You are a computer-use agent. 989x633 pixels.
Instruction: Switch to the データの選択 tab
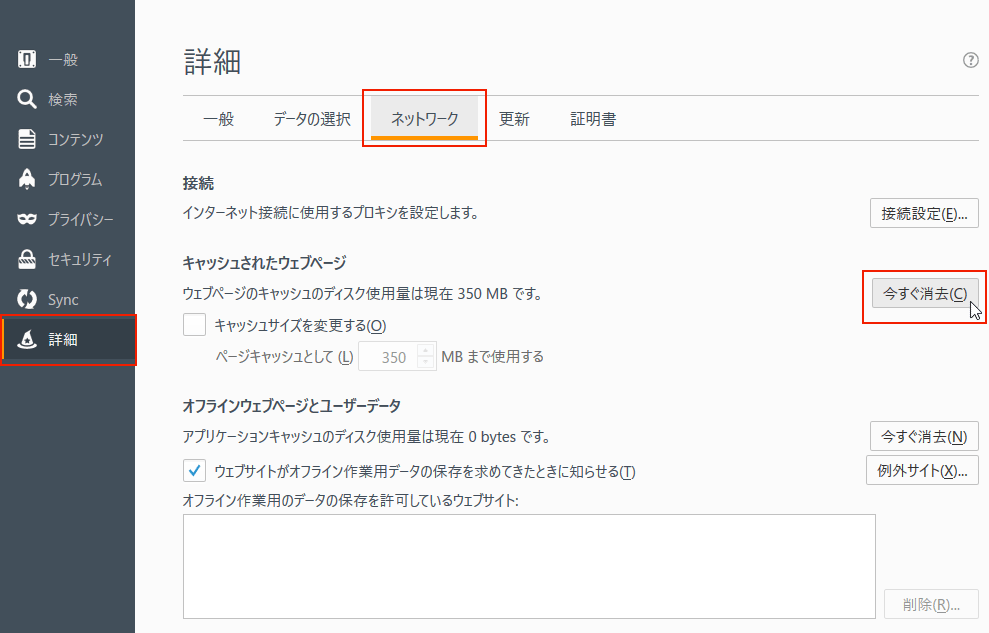coord(312,119)
